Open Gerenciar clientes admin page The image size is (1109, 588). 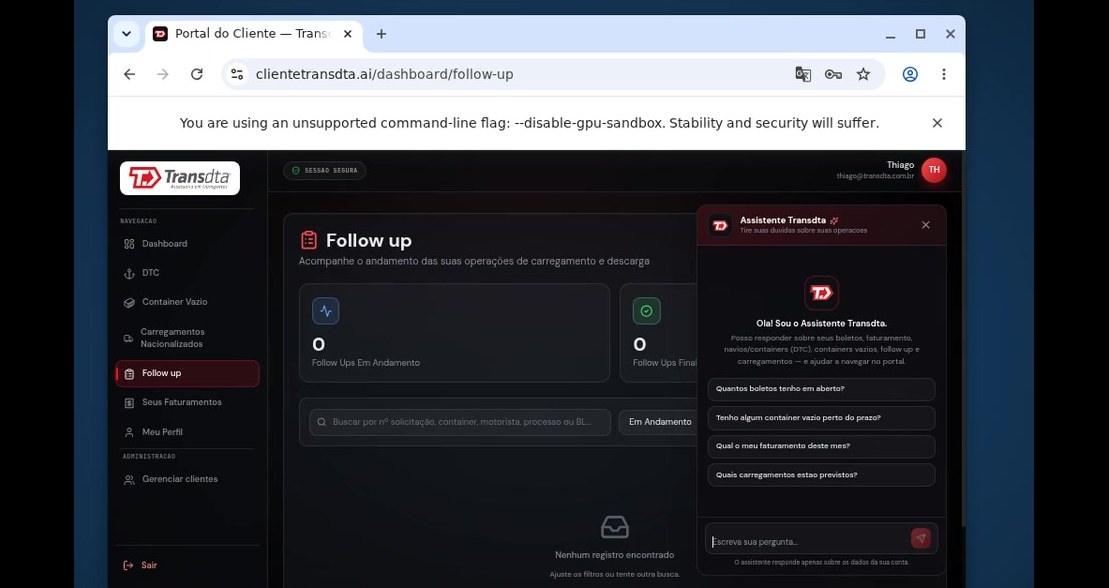[187, 479]
